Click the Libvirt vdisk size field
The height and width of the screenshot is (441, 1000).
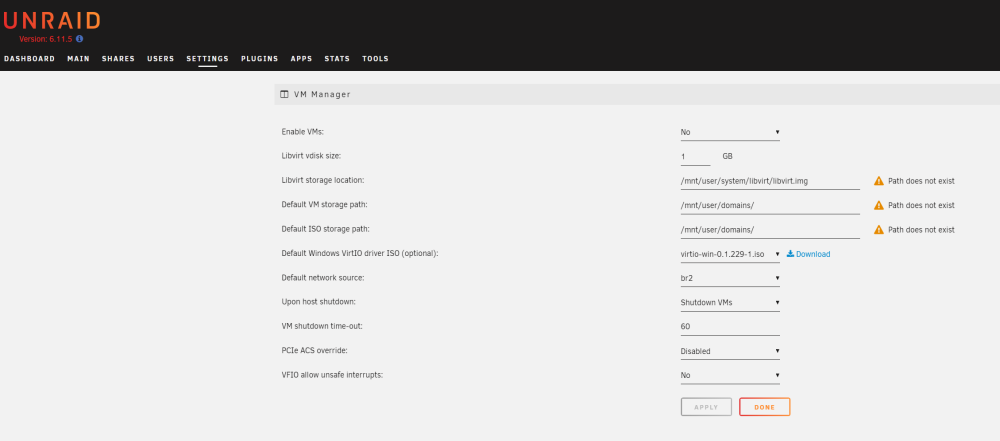tap(695, 156)
